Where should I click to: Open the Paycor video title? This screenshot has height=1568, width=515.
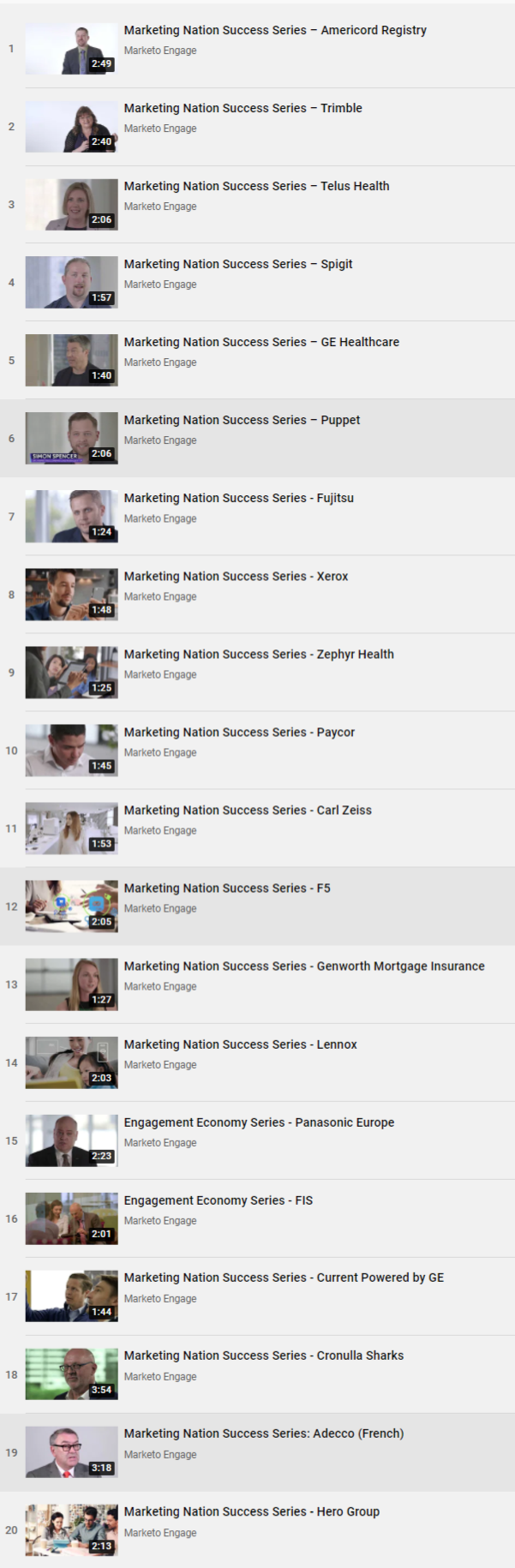coord(239,733)
